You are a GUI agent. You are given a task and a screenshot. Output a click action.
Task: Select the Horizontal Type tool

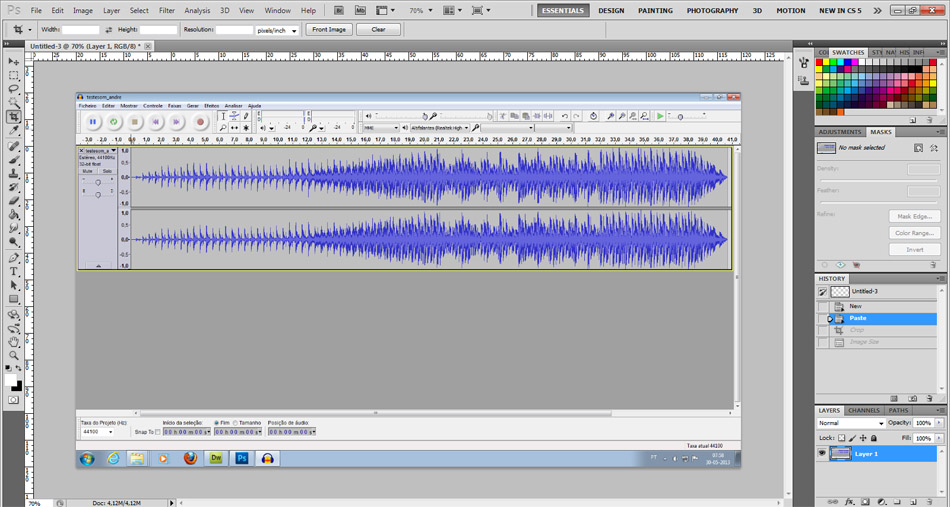(x=14, y=271)
